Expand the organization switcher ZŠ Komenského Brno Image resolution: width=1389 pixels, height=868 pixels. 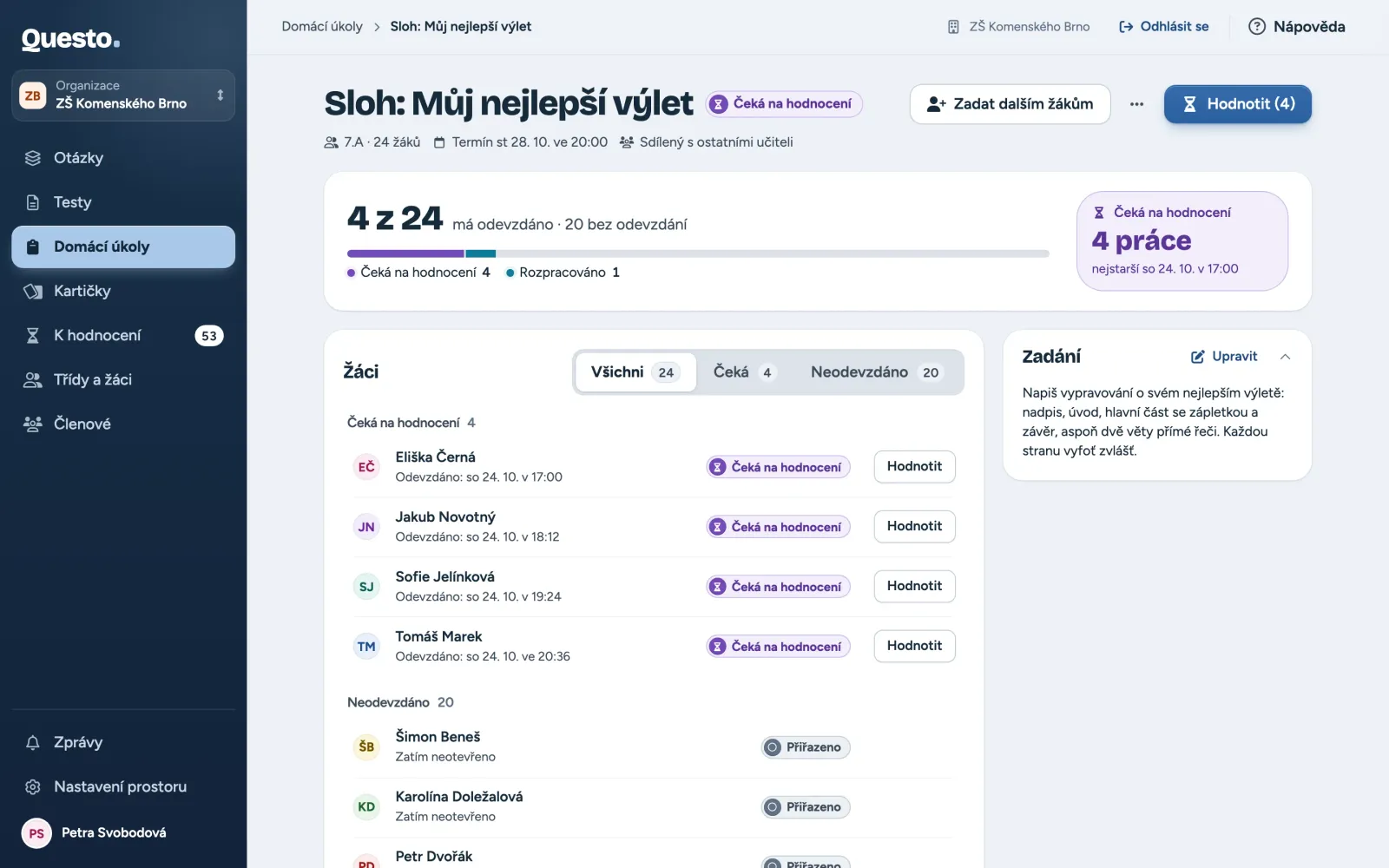(123, 95)
